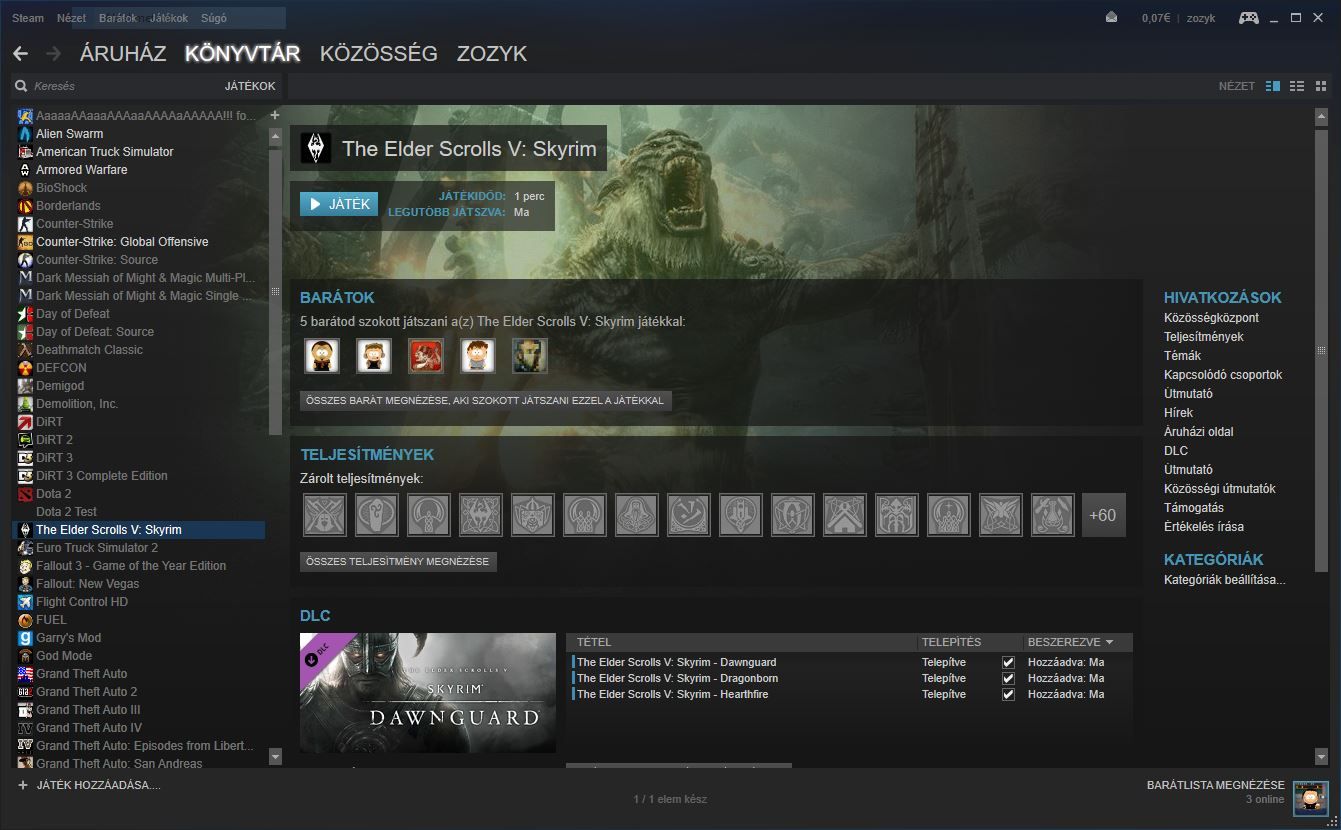
Task: View the second locked achievement icon
Action: (x=377, y=515)
